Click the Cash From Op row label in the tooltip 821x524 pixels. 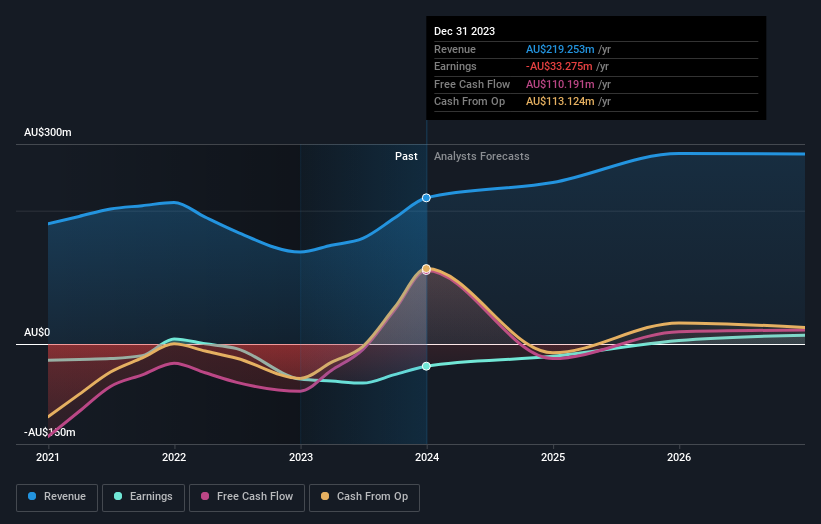click(x=470, y=102)
